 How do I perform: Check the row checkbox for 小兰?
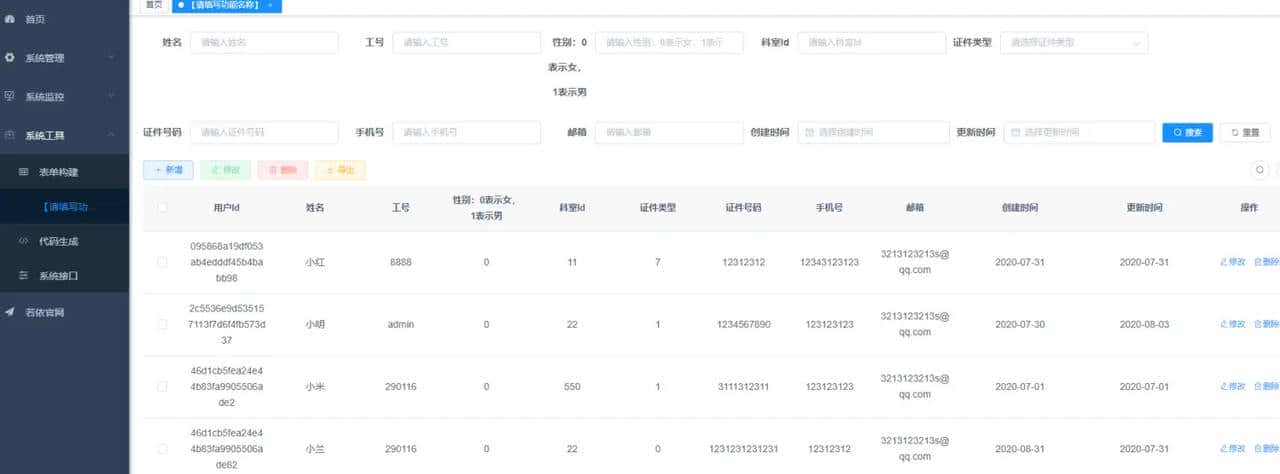pos(162,449)
